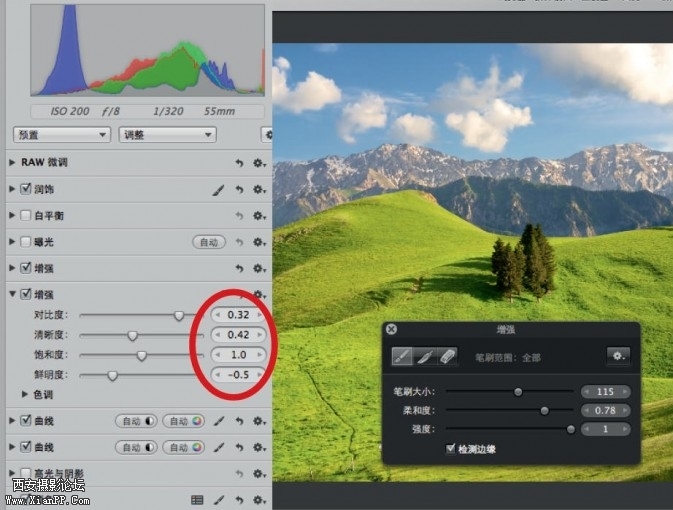Viewport: 673px width, 510px height.
Task: Select the feather brush in 增强 HUD
Action: 424,355
